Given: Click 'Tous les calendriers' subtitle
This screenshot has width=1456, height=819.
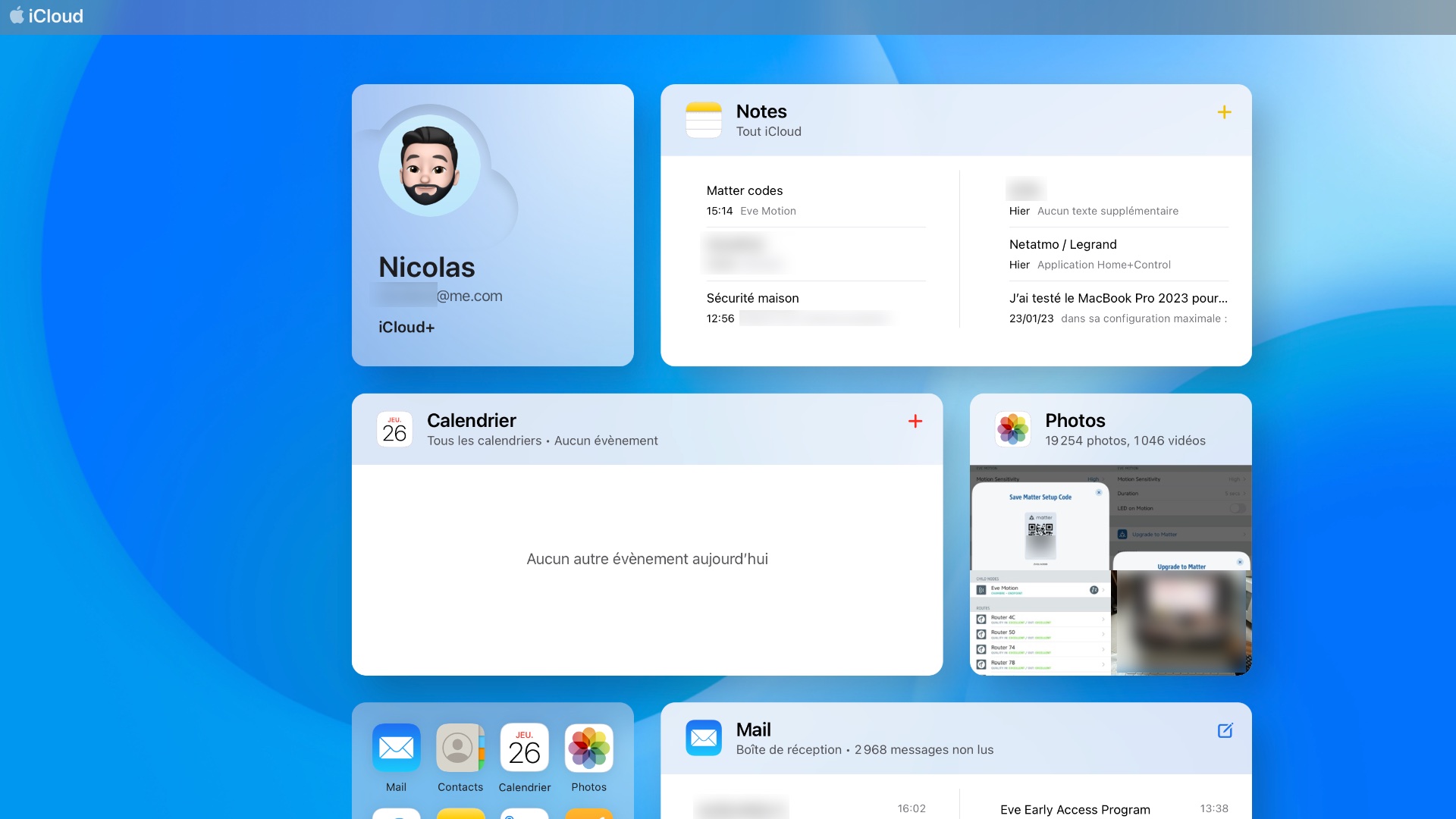Looking at the screenshot, I should coord(484,441).
